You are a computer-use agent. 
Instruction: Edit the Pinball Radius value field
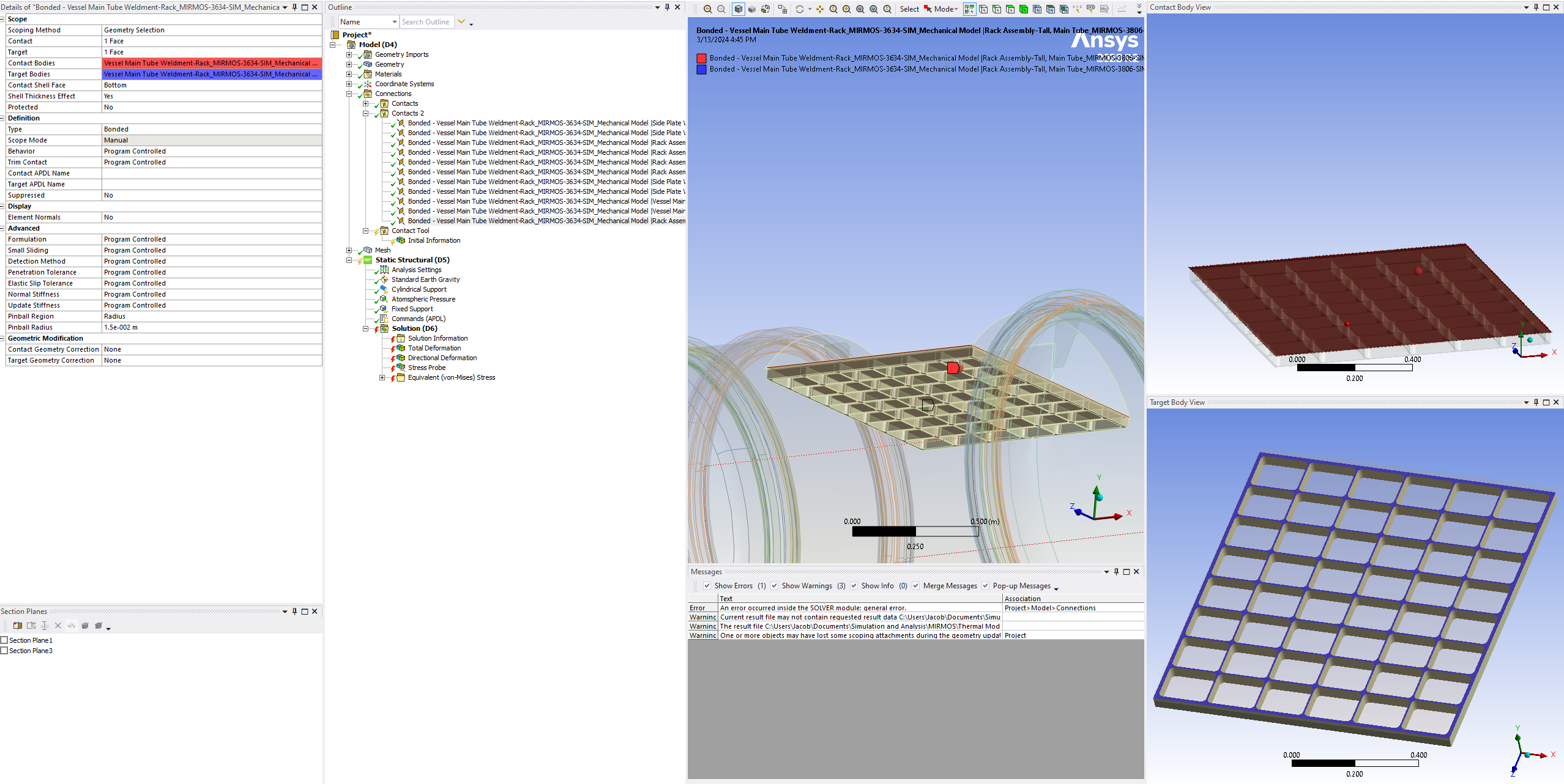(x=212, y=327)
